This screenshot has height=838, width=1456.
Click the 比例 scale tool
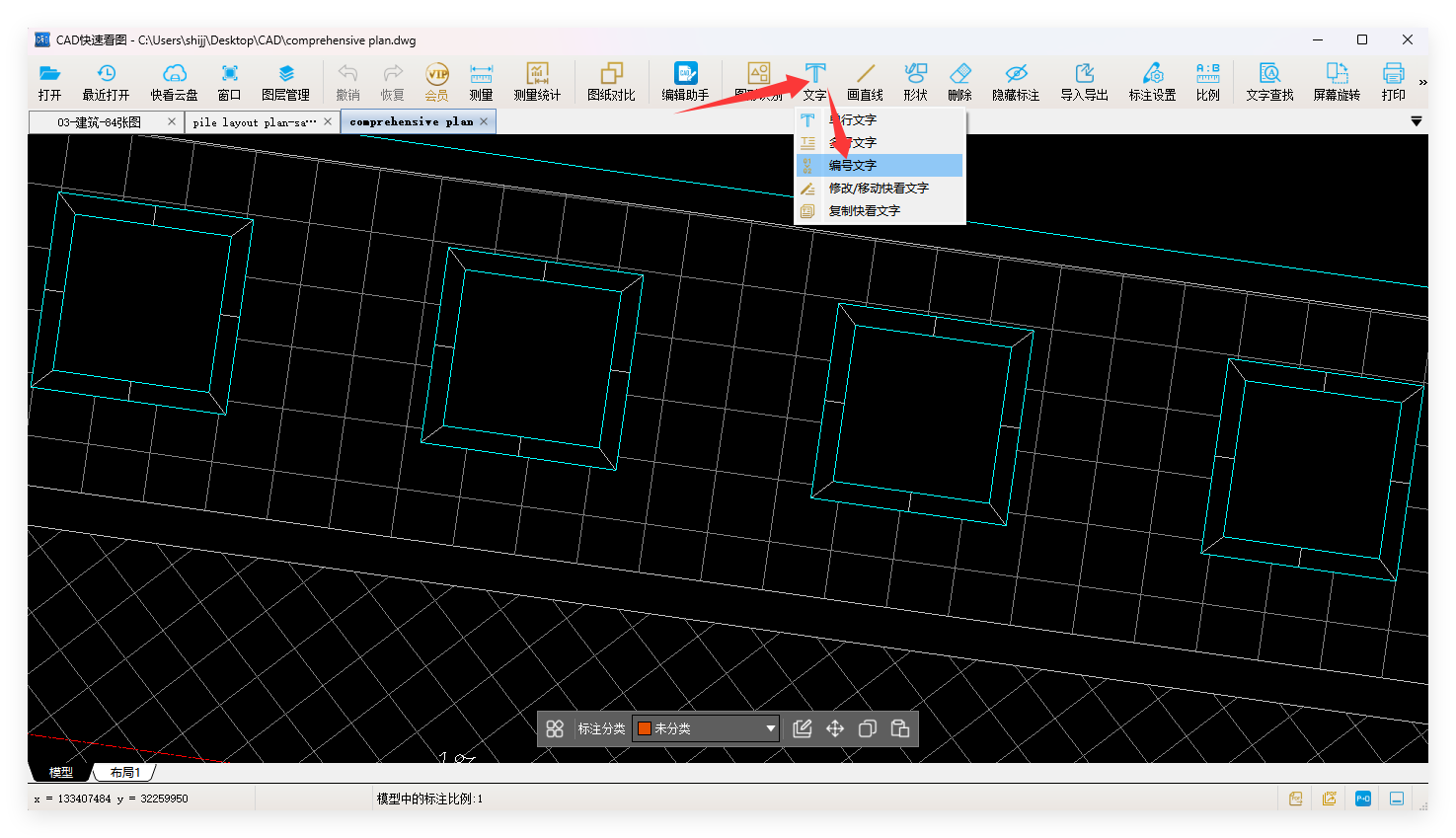(x=1207, y=82)
